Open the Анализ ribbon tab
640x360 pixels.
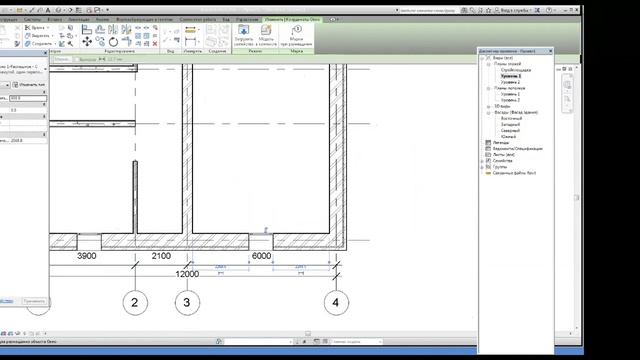[x=102, y=20]
